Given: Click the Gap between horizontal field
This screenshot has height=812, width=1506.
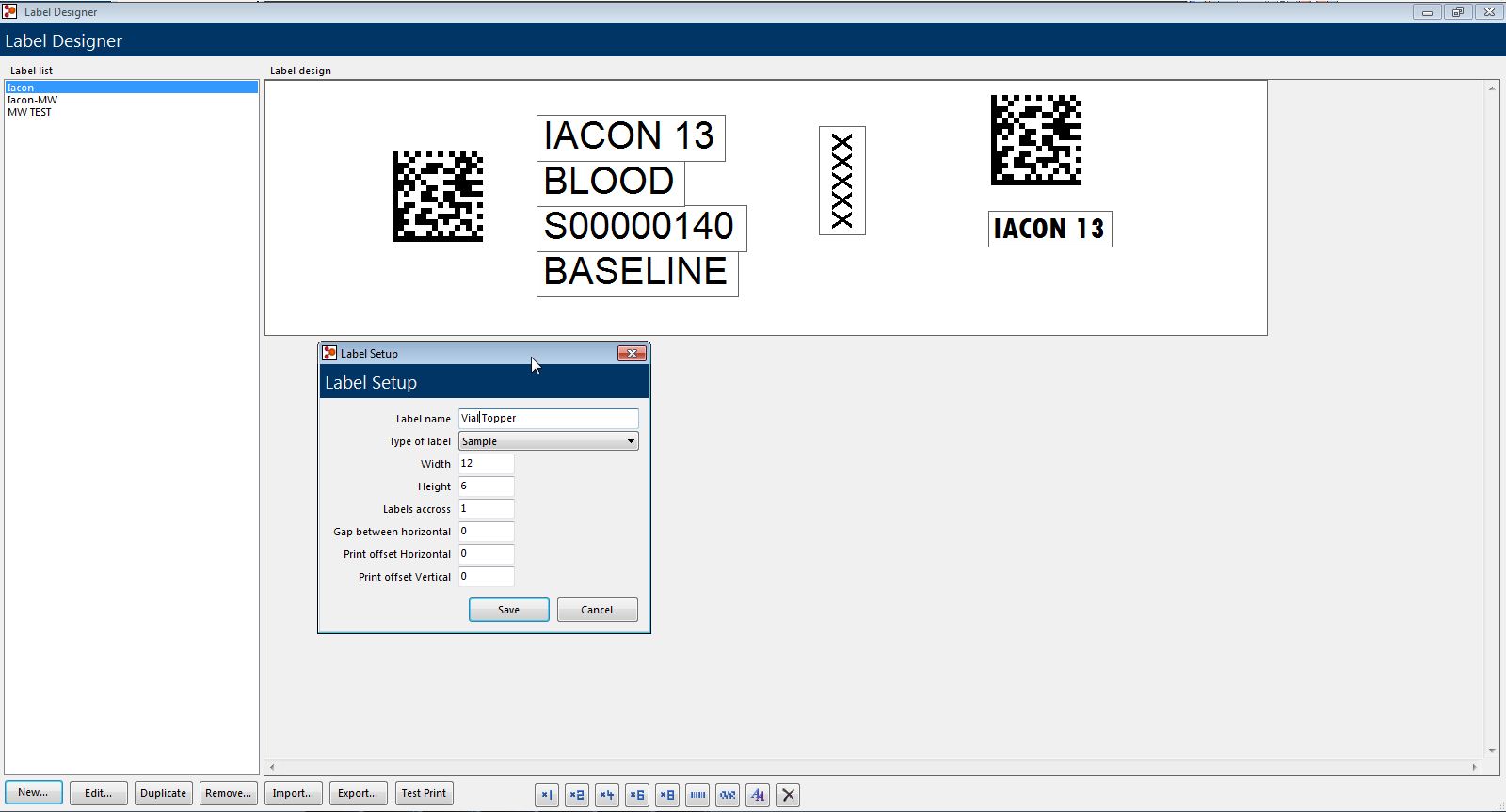Looking at the screenshot, I should pyautogui.click(x=487, y=531).
